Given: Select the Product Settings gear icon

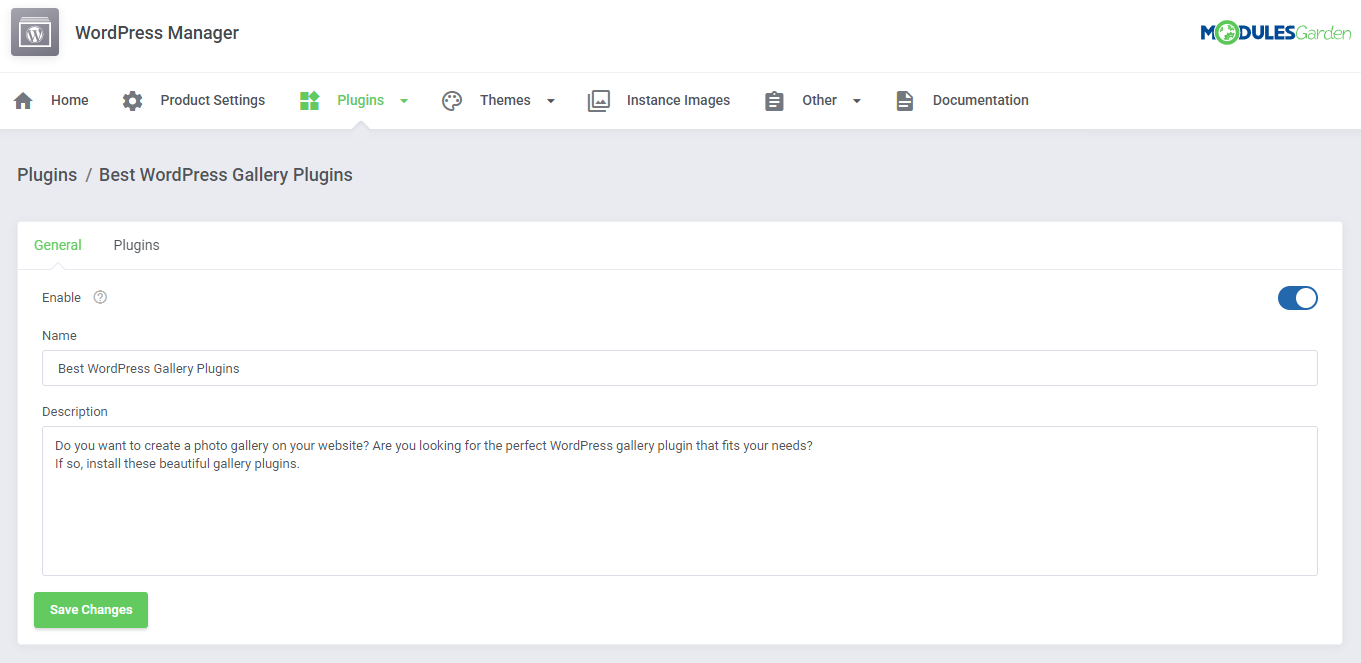Looking at the screenshot, I should tap(133, 100).
